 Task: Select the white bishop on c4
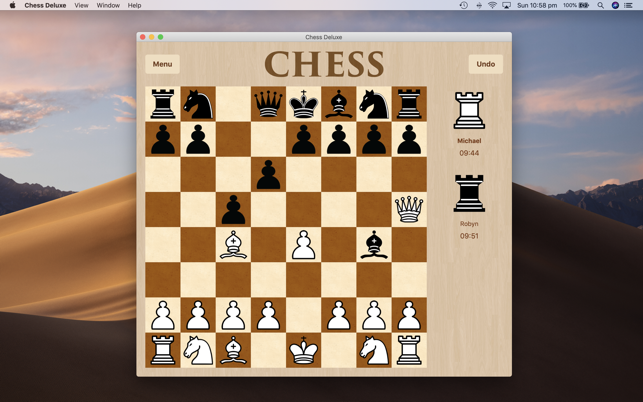(x=233, y=244)
